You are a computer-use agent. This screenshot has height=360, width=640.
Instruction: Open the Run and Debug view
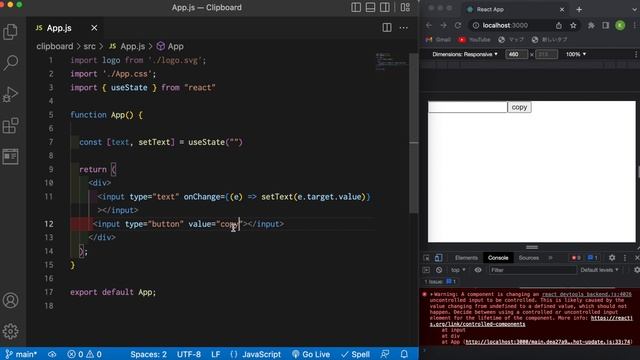pos(10,94)
